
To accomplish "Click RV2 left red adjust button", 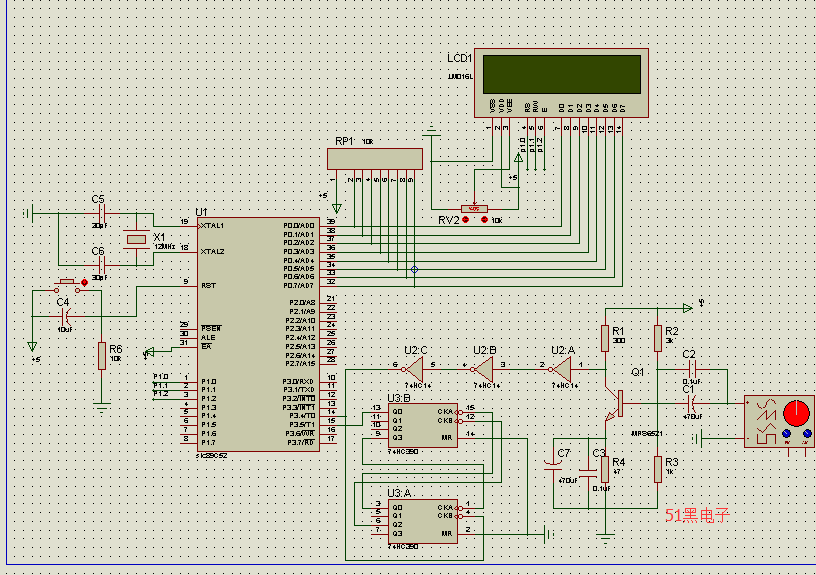I will point(465,220).
